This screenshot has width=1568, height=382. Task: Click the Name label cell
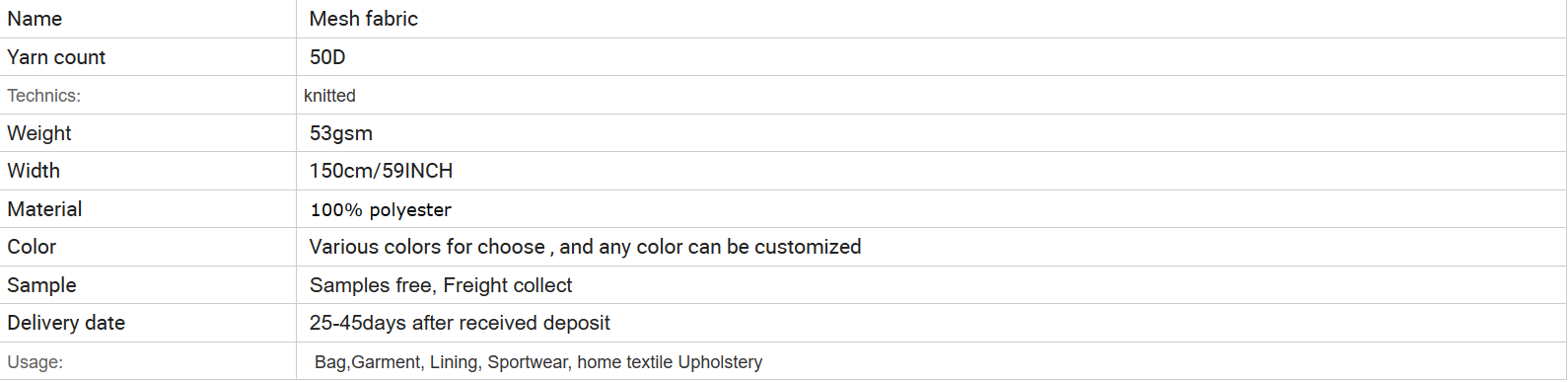148,19
